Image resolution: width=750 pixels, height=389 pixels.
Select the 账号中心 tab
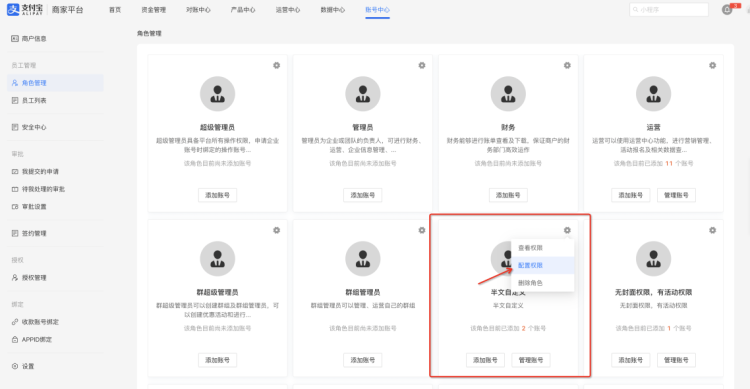[x=377, y=10]
